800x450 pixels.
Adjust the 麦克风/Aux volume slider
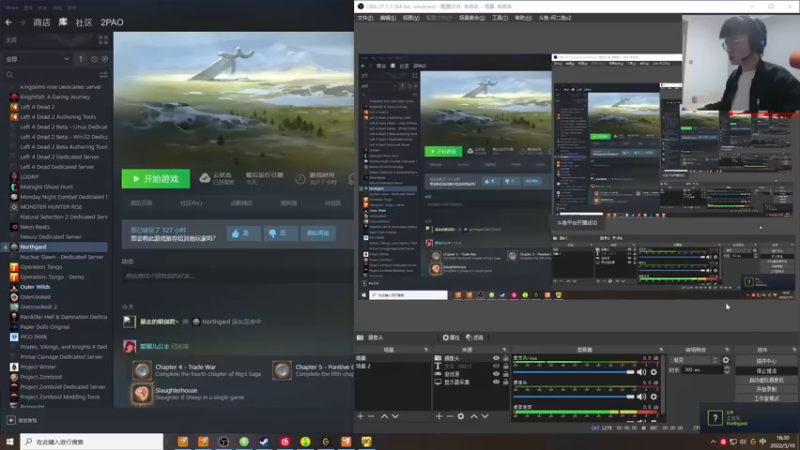point(573,372)
